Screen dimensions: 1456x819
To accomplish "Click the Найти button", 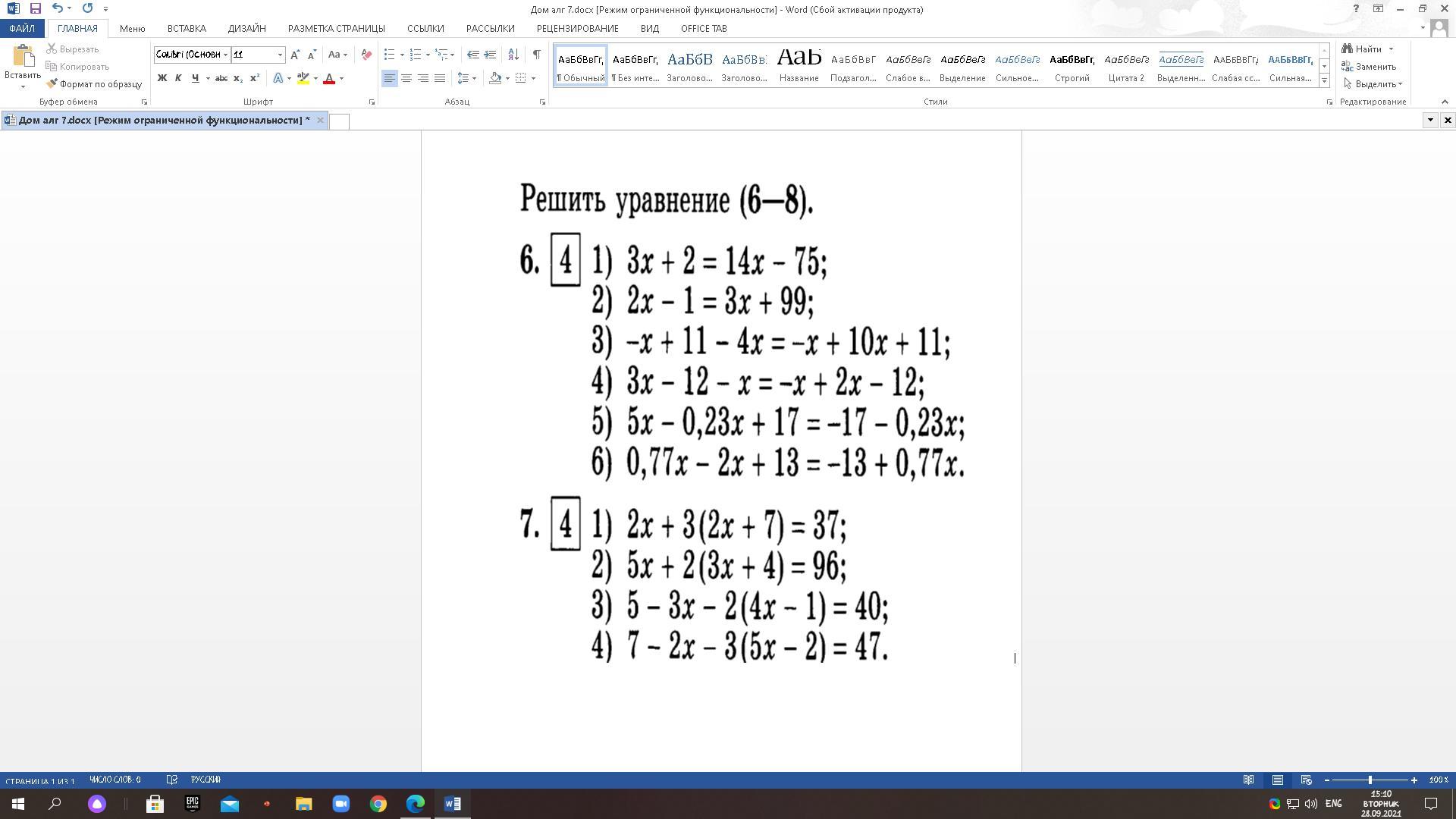I will (x=1367, y=49).
